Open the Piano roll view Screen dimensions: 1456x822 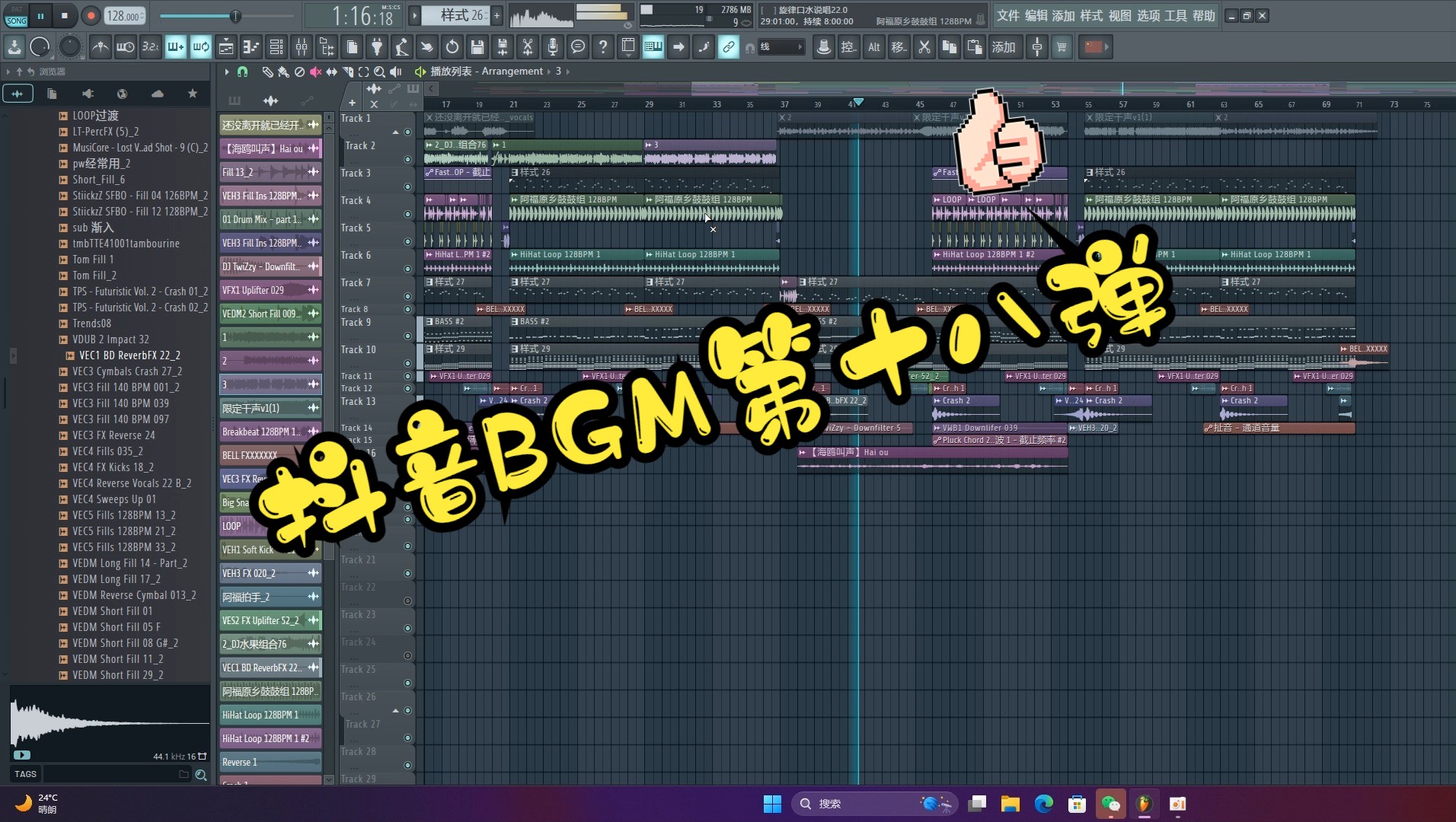point(251,47)
